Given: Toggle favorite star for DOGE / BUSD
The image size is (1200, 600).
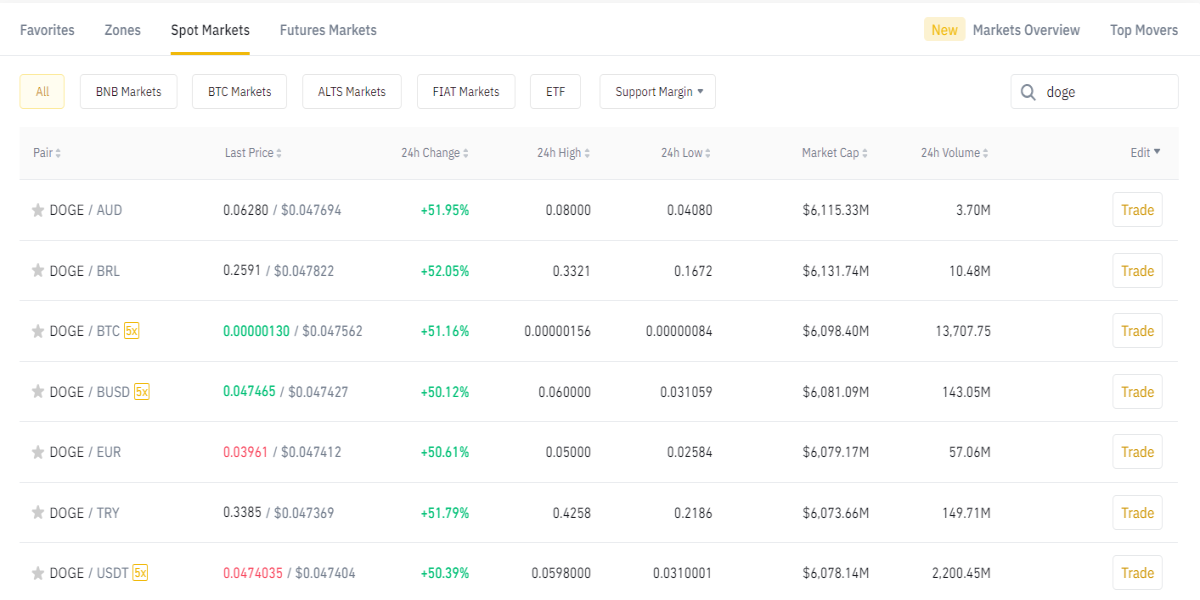Looking at the screenshot, I should coord(38,392).
